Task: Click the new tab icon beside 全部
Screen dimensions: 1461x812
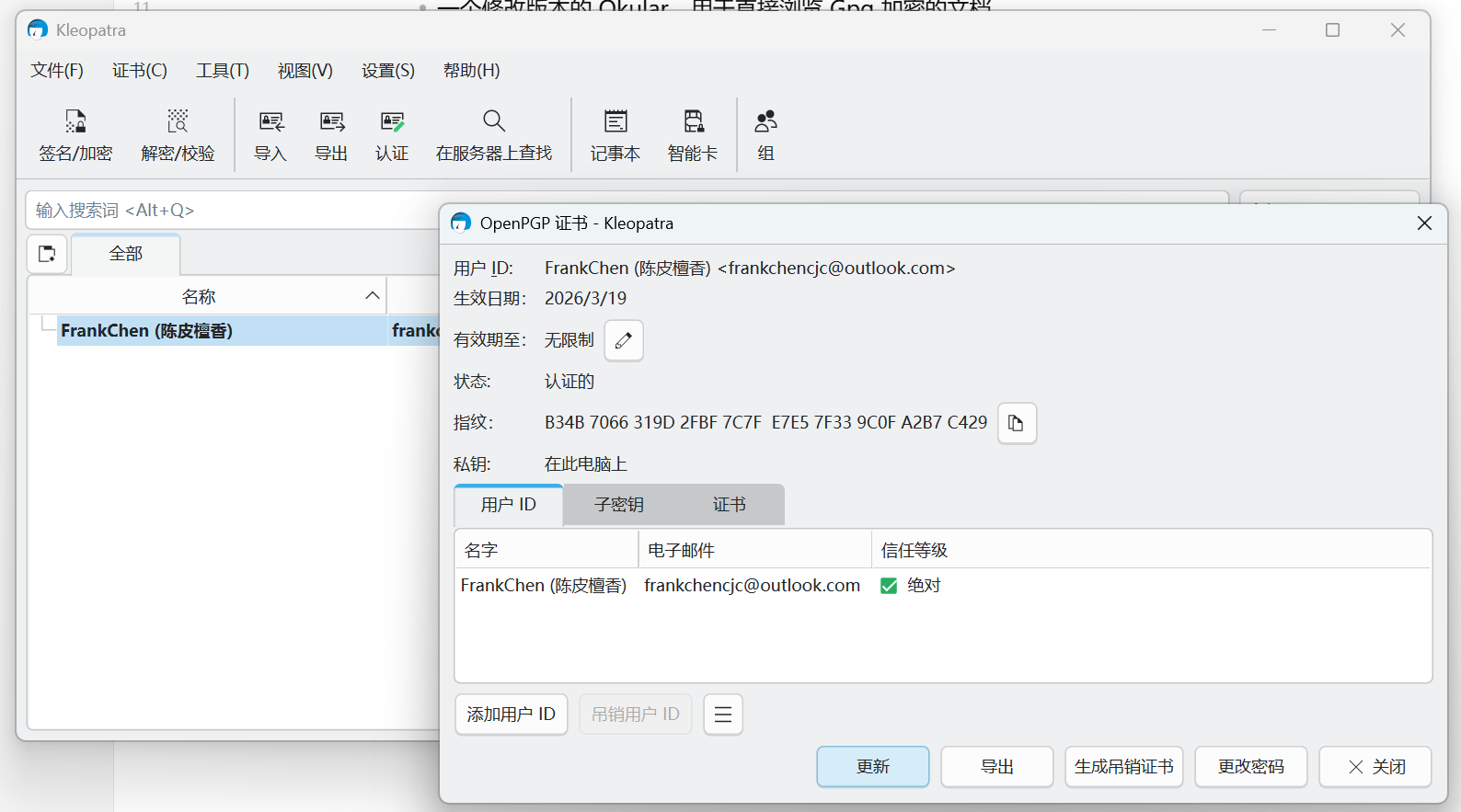Action: tap(47, 254)
